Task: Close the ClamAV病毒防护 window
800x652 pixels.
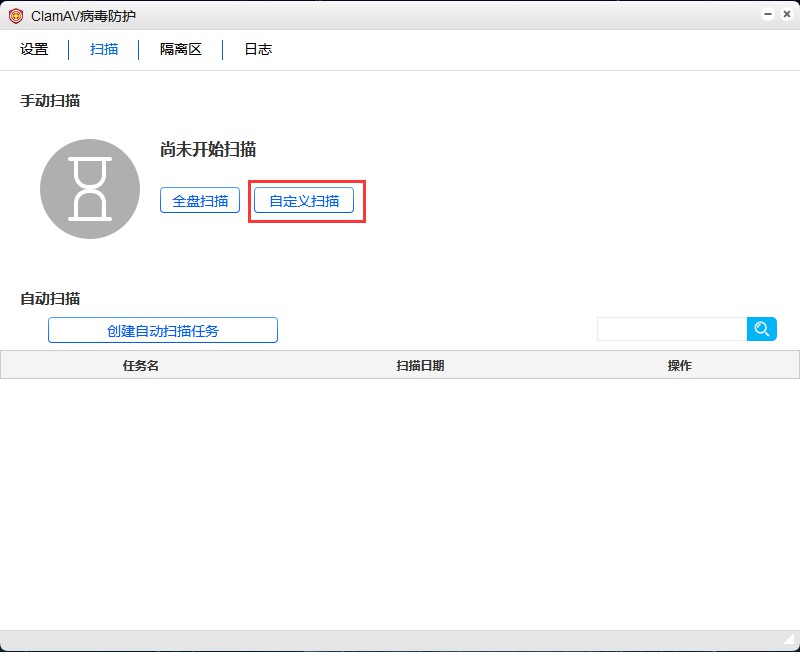Action: click(x=786, y=15)
